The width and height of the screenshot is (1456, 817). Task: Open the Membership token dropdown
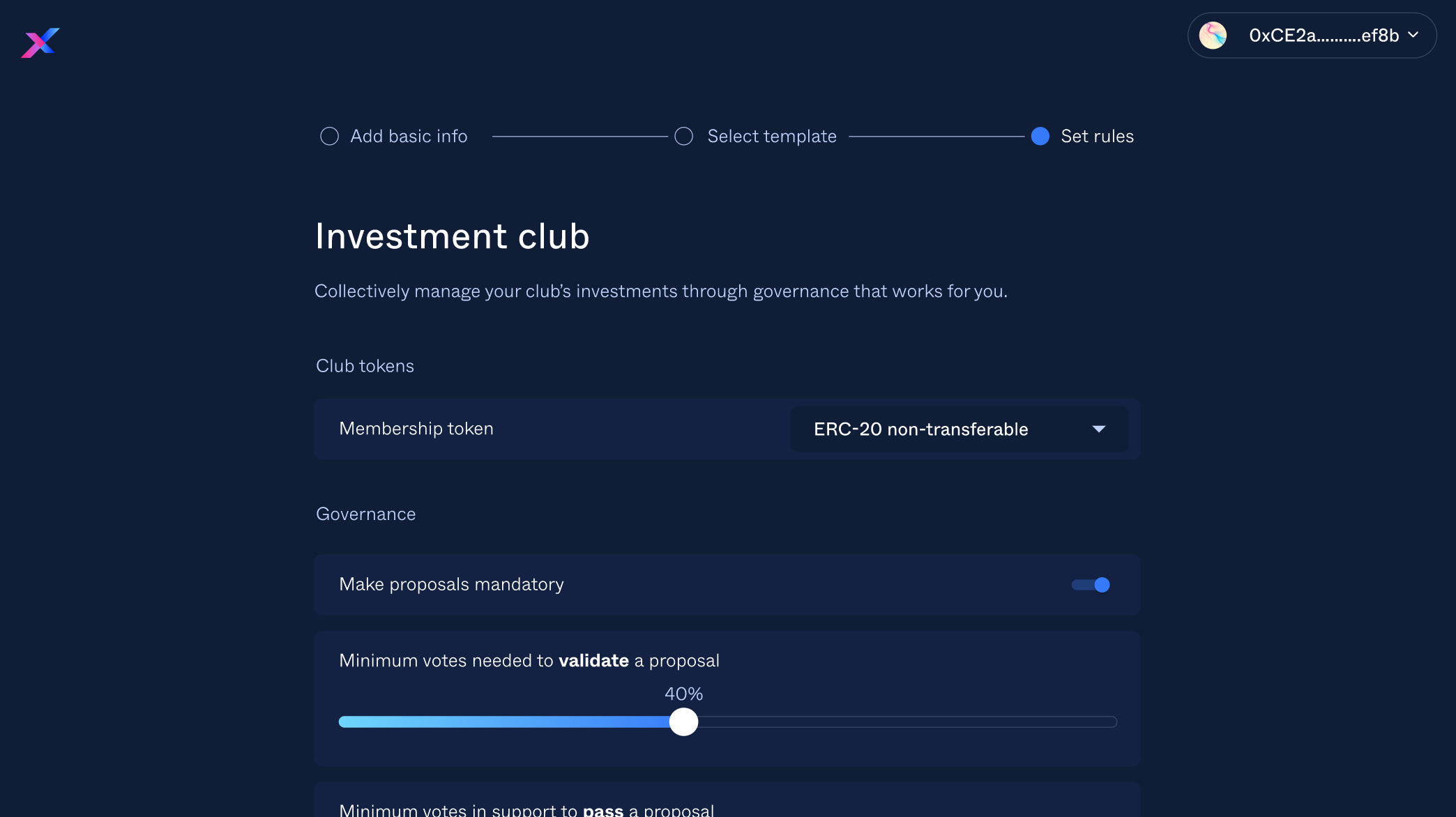[x=958, y=429]
